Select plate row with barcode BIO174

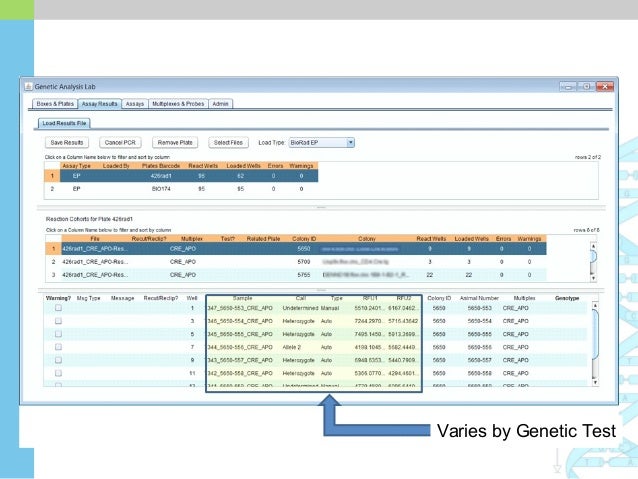click(x=160, y=188)
